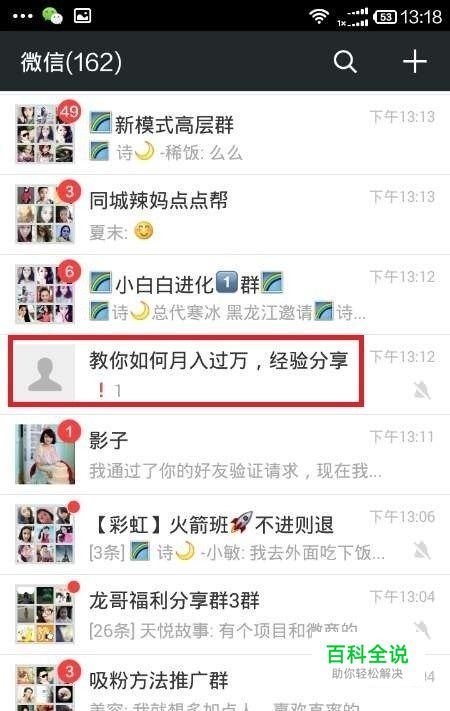The width and height of the screenshot is (450, 711).
Task: Tap the plus add icon
Action: click(x=415, y=61)
